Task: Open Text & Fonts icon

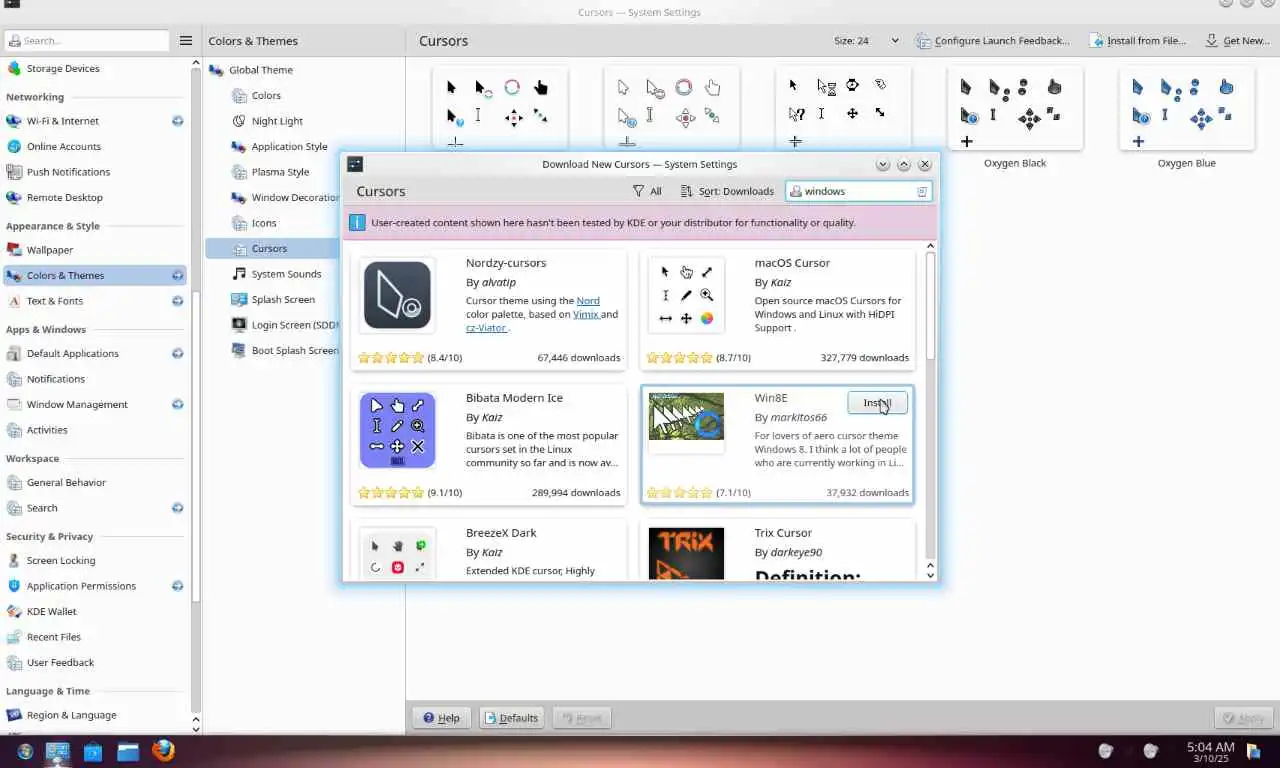Action: pos(14,301)
